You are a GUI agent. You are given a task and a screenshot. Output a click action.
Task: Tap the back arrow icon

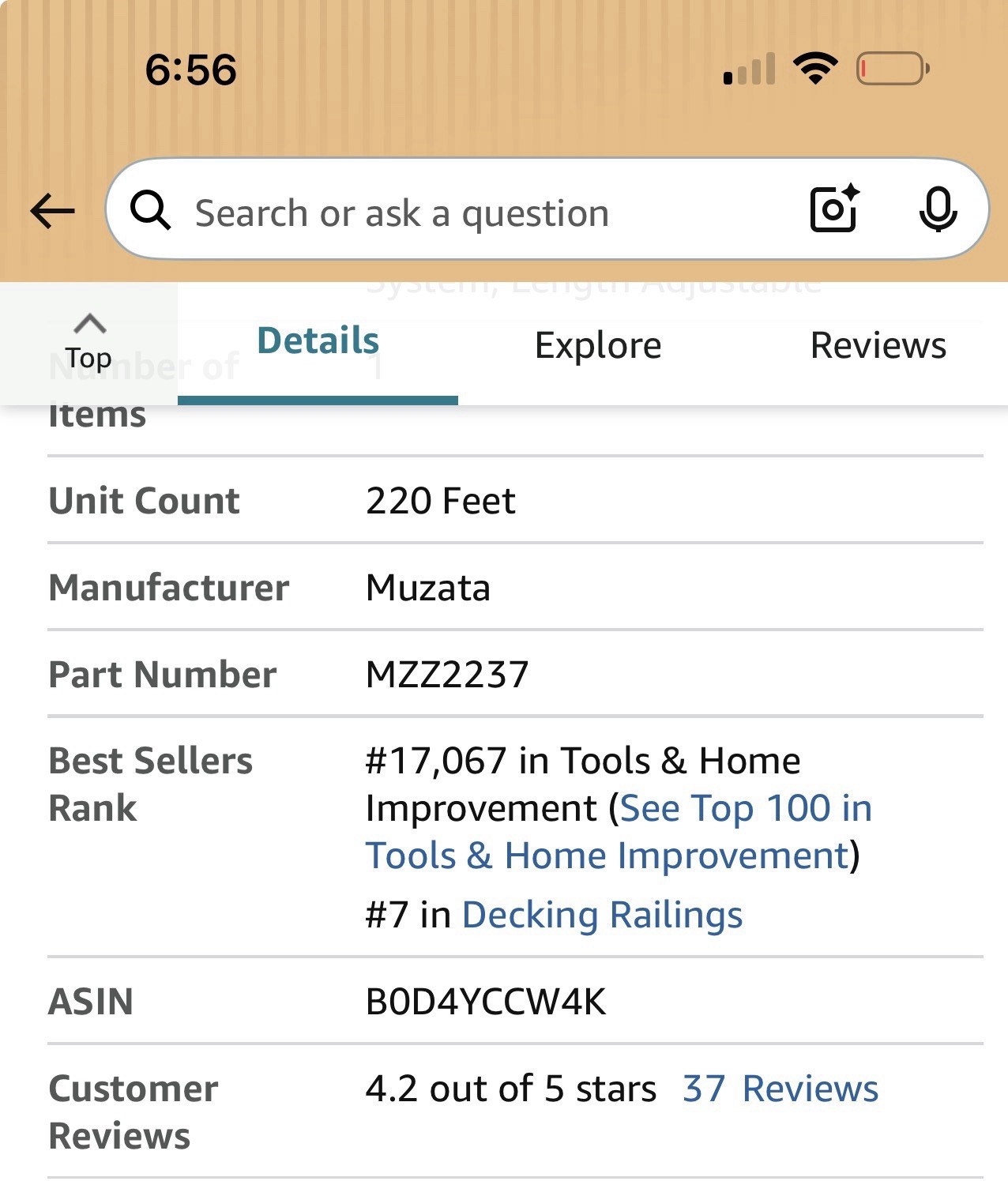point(52,211)
